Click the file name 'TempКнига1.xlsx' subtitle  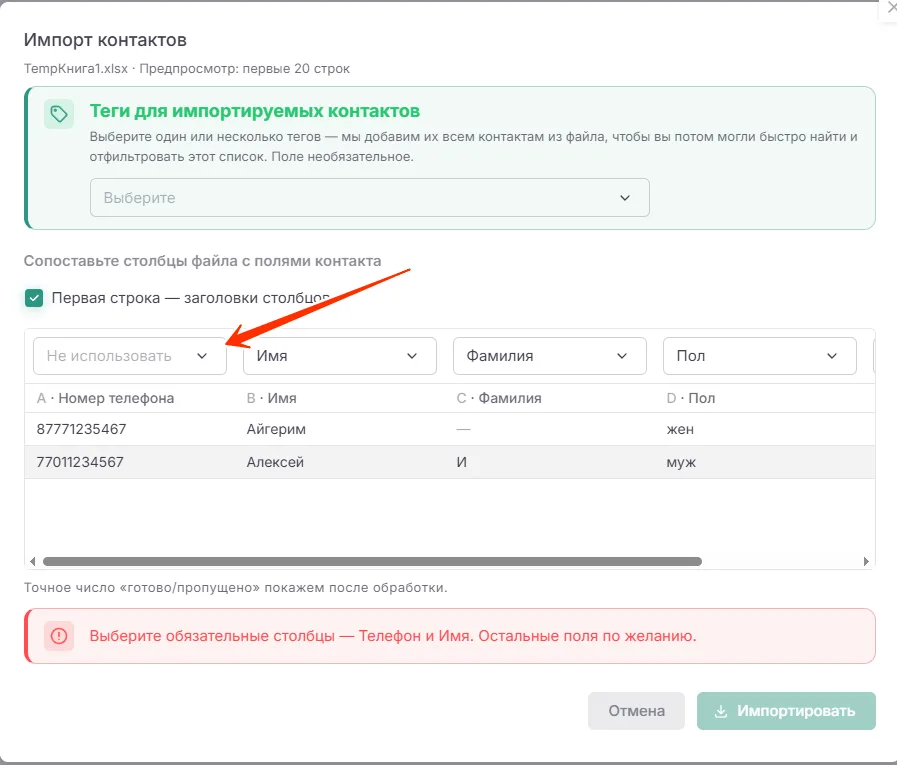(x=76, y=69)
